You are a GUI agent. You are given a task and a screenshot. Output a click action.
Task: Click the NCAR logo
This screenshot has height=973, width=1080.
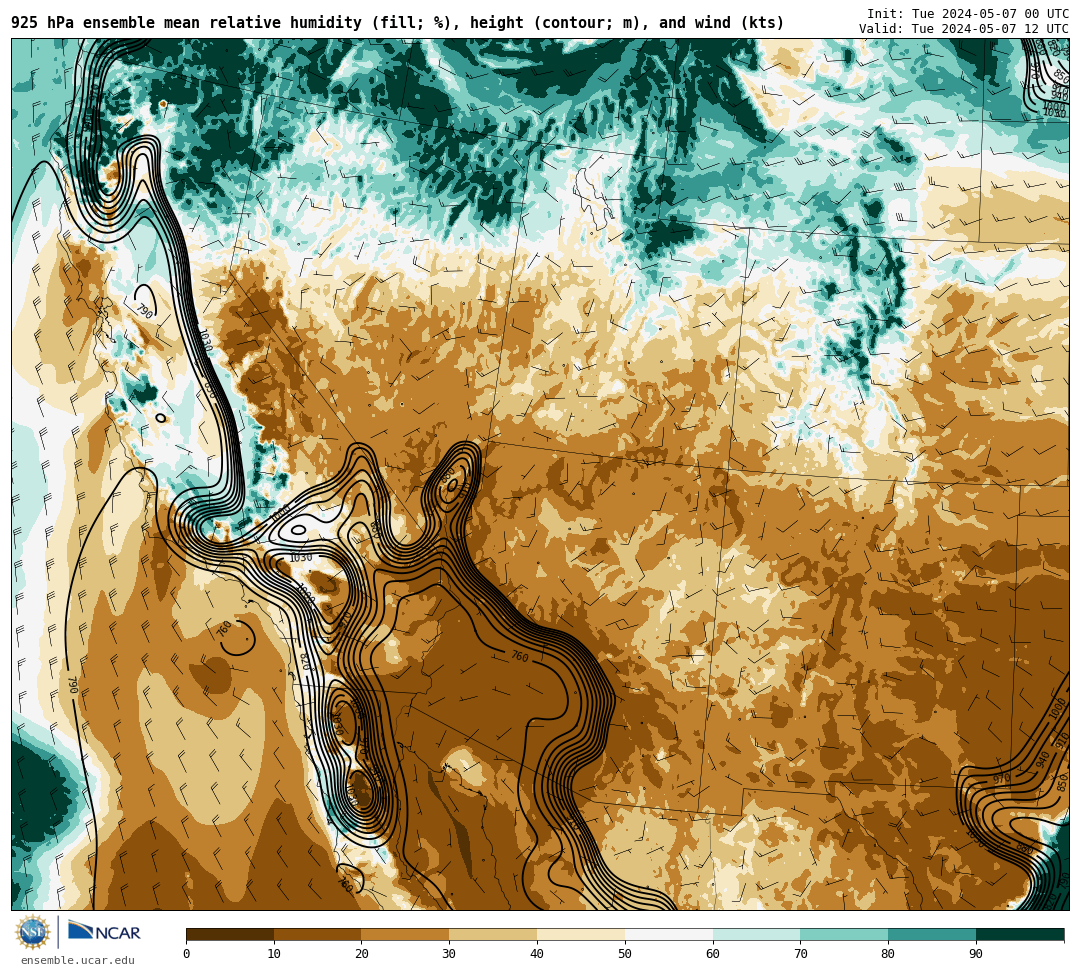point(104,932)
